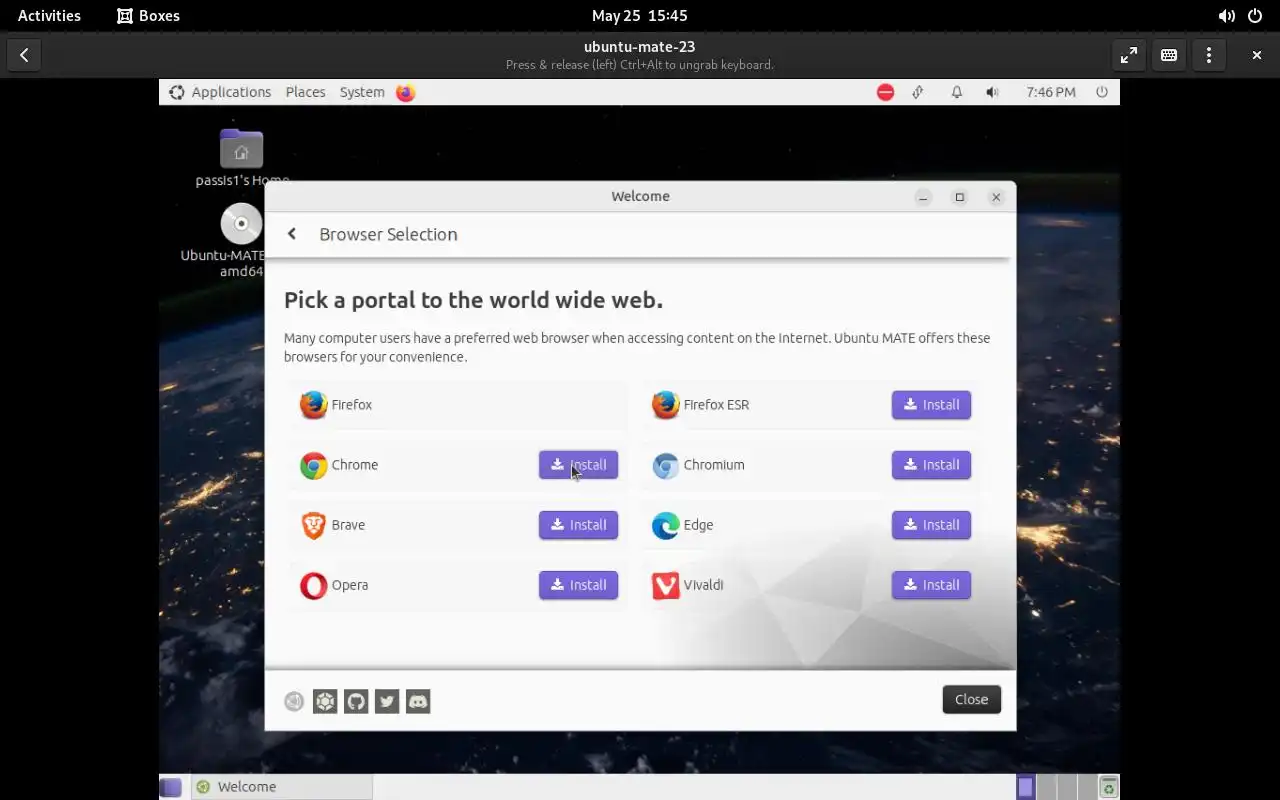Click the greyed Ubuntu MATE logo in footer
1280x800 pixels.
[x=294, y=701]
